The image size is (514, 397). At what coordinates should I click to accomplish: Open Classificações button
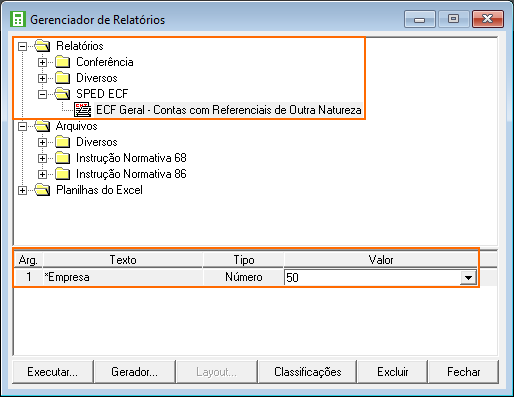308,372
